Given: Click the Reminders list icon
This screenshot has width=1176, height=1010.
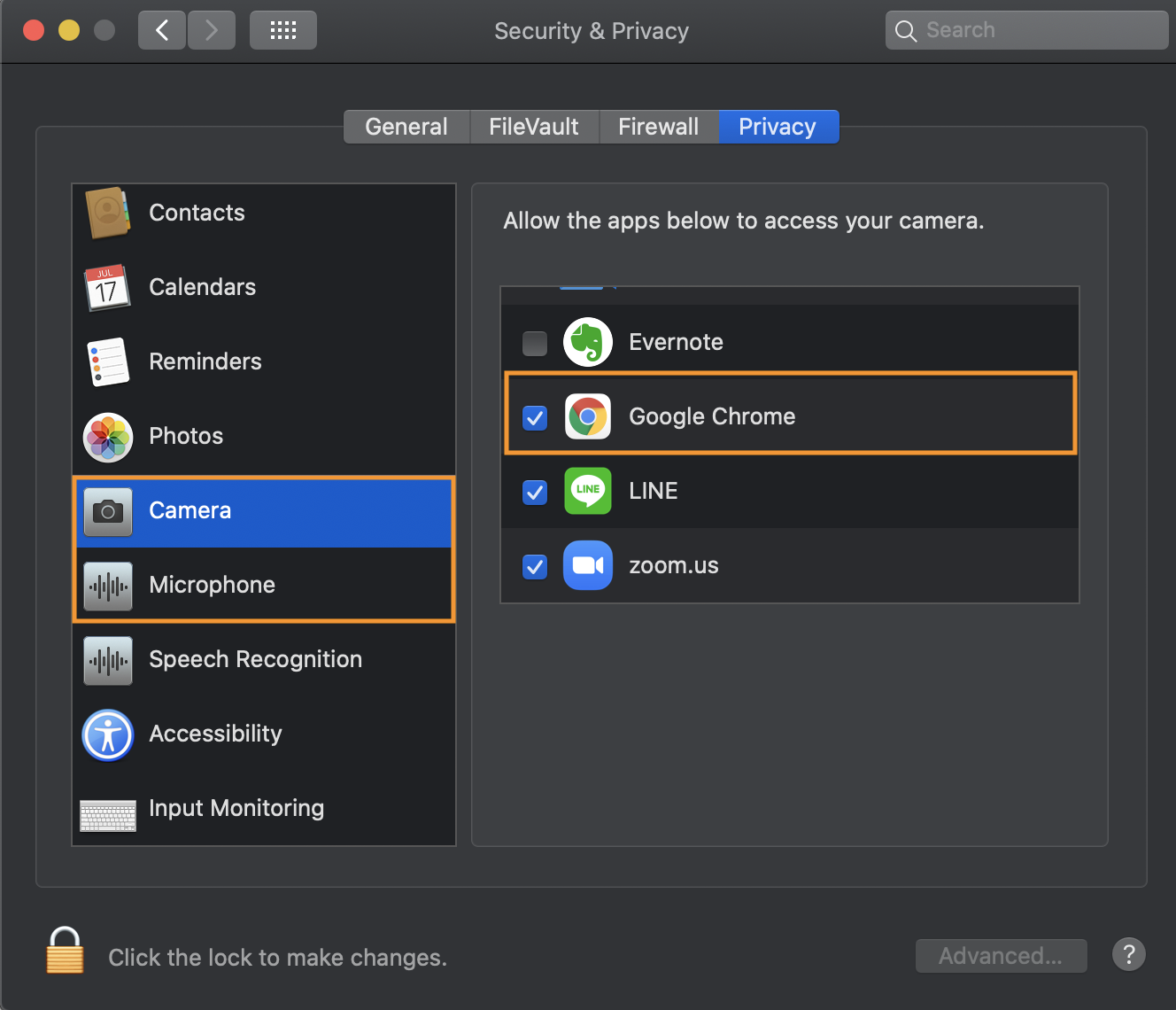Looking at the screenshot, I should 108,361.
